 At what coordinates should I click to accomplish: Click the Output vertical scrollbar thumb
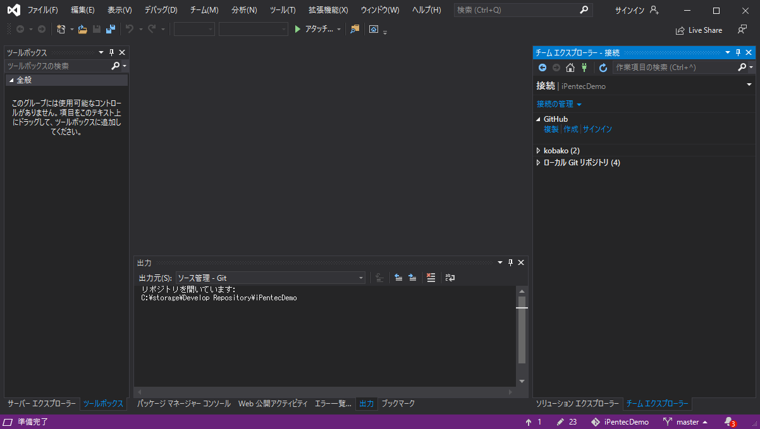coord(522,329)
